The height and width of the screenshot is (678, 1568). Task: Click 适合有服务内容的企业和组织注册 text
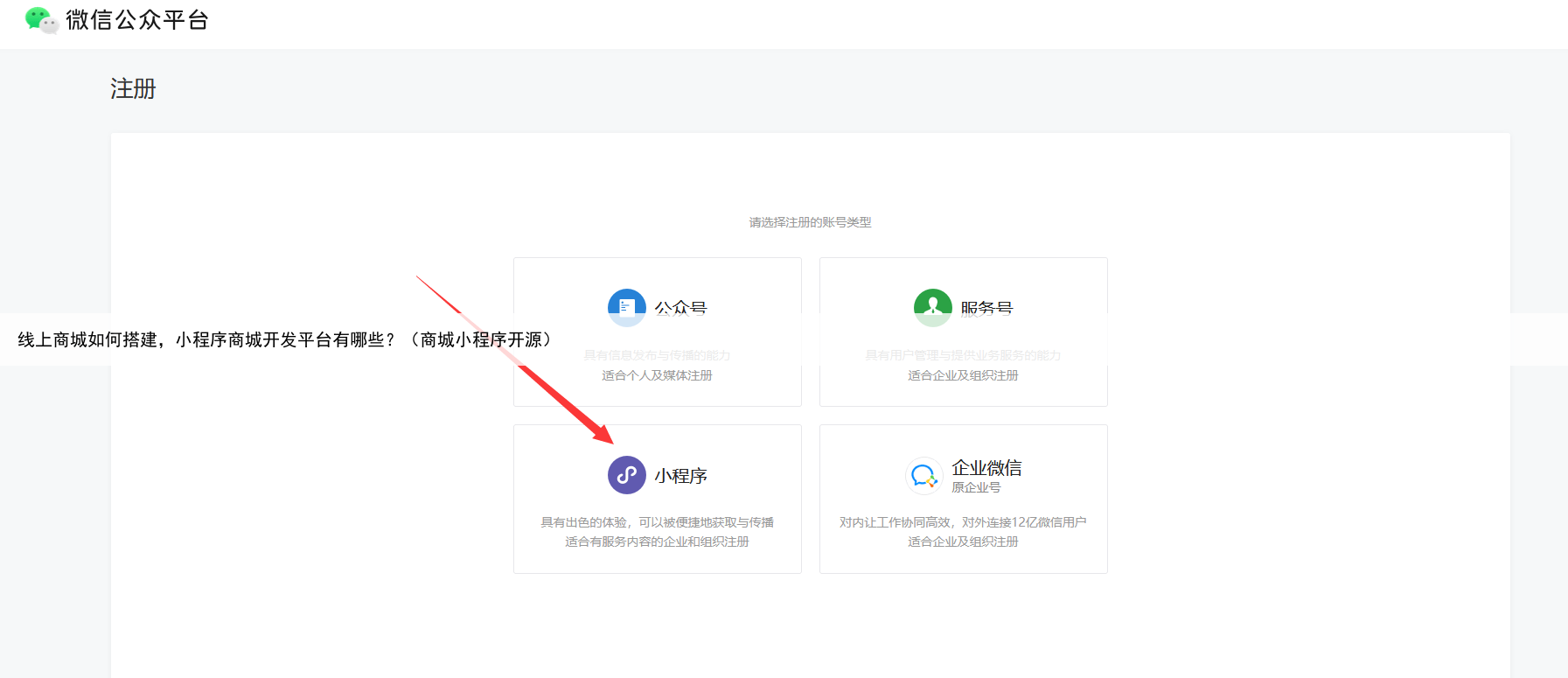tap(657, 542)
